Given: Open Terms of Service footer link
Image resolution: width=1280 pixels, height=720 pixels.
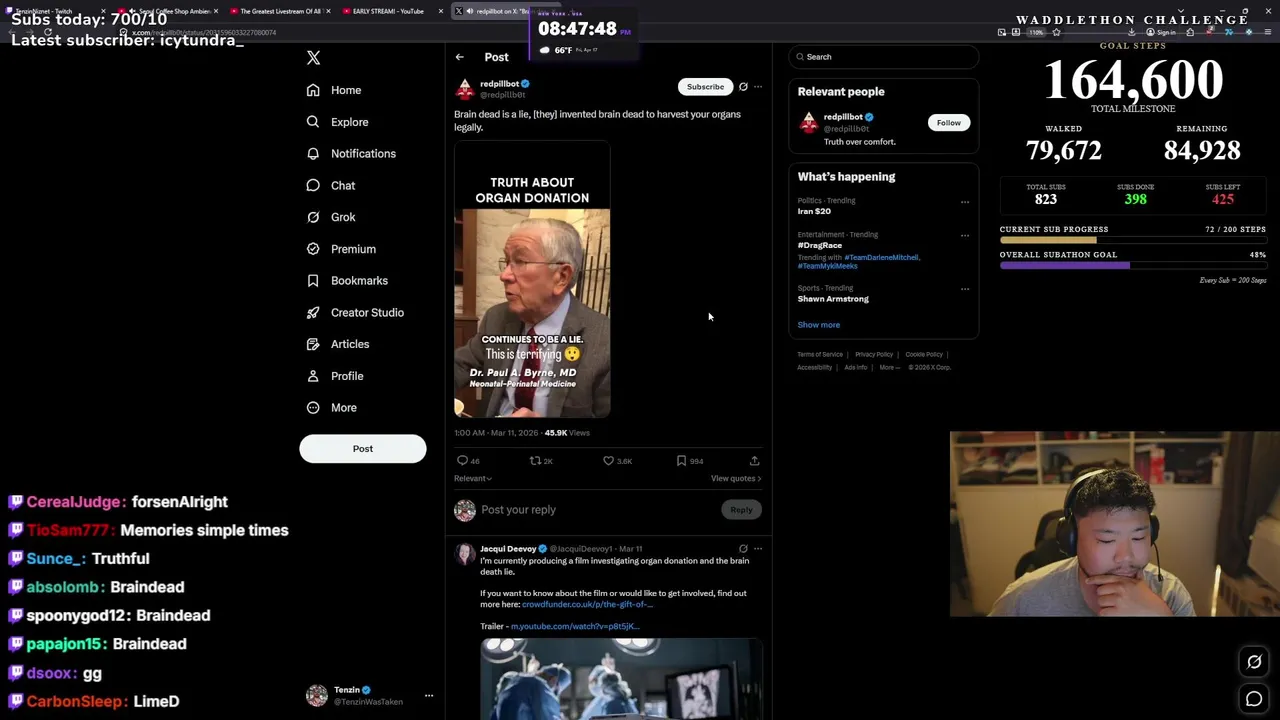Looking at the screenshot, I should (820, 355).
